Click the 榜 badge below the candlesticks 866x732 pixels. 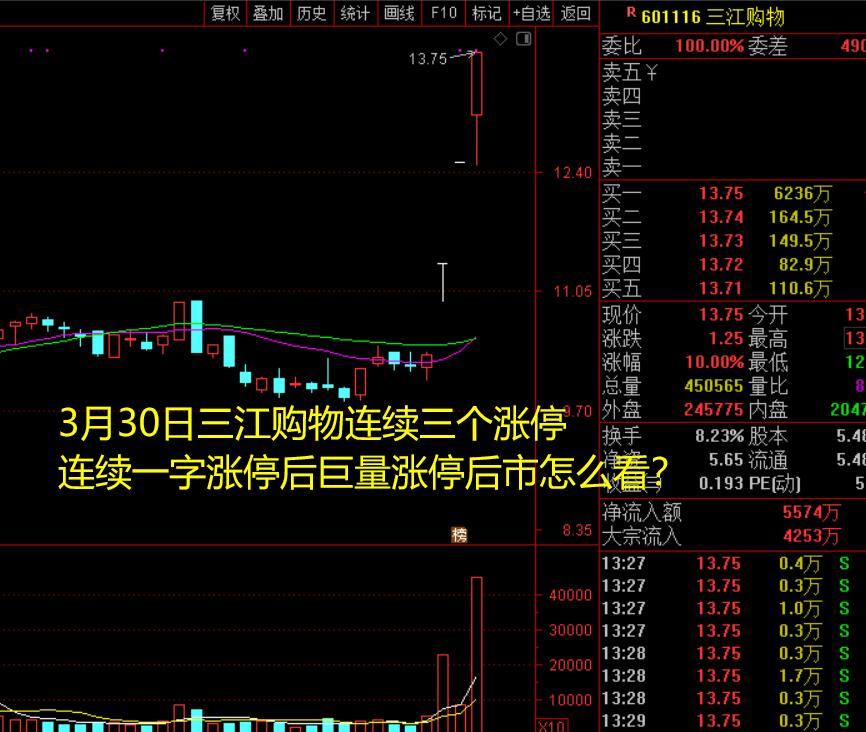[459, 535]
